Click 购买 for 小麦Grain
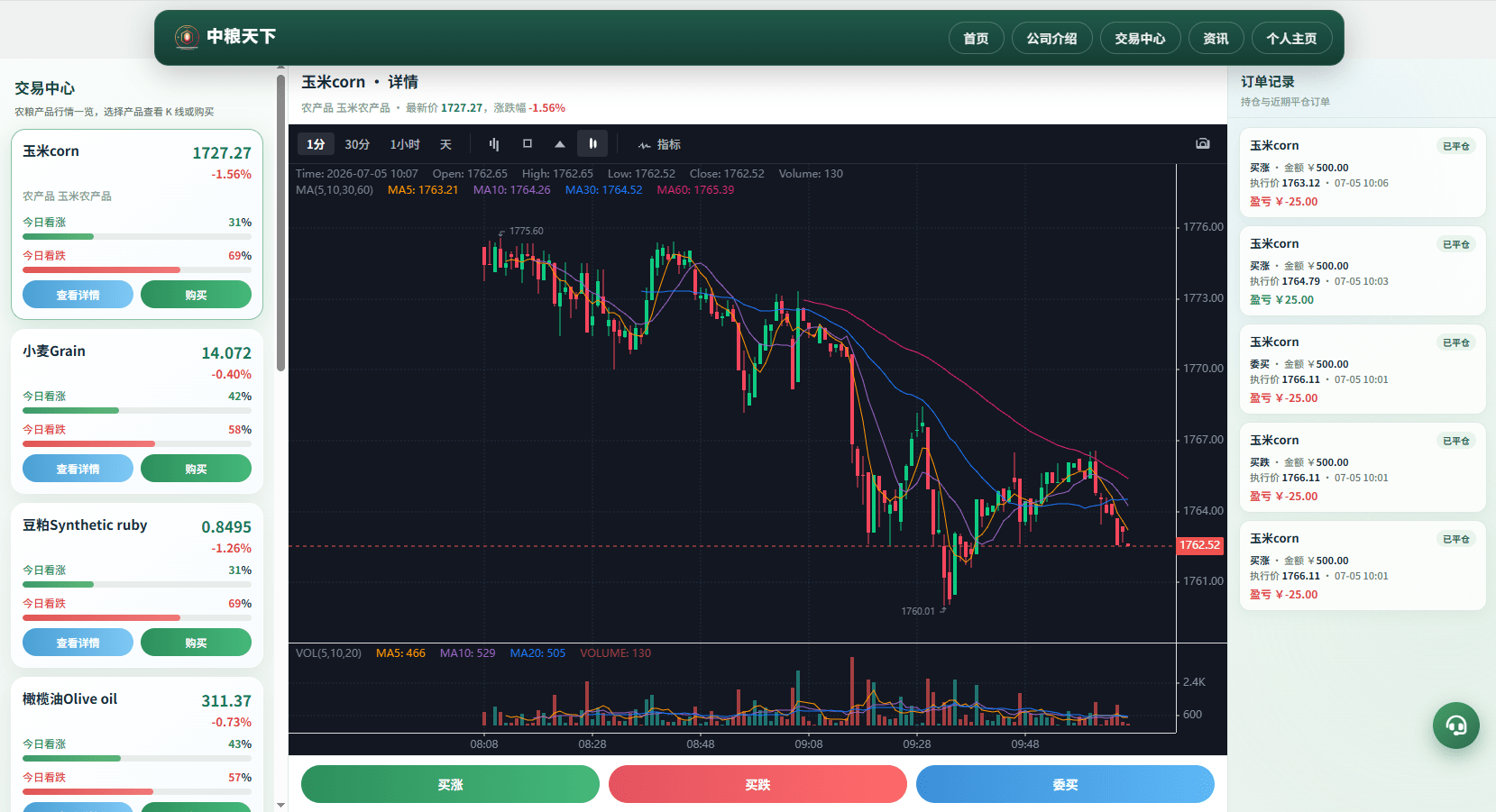This screenshot has height=812, width=1496. coord(196,469)
